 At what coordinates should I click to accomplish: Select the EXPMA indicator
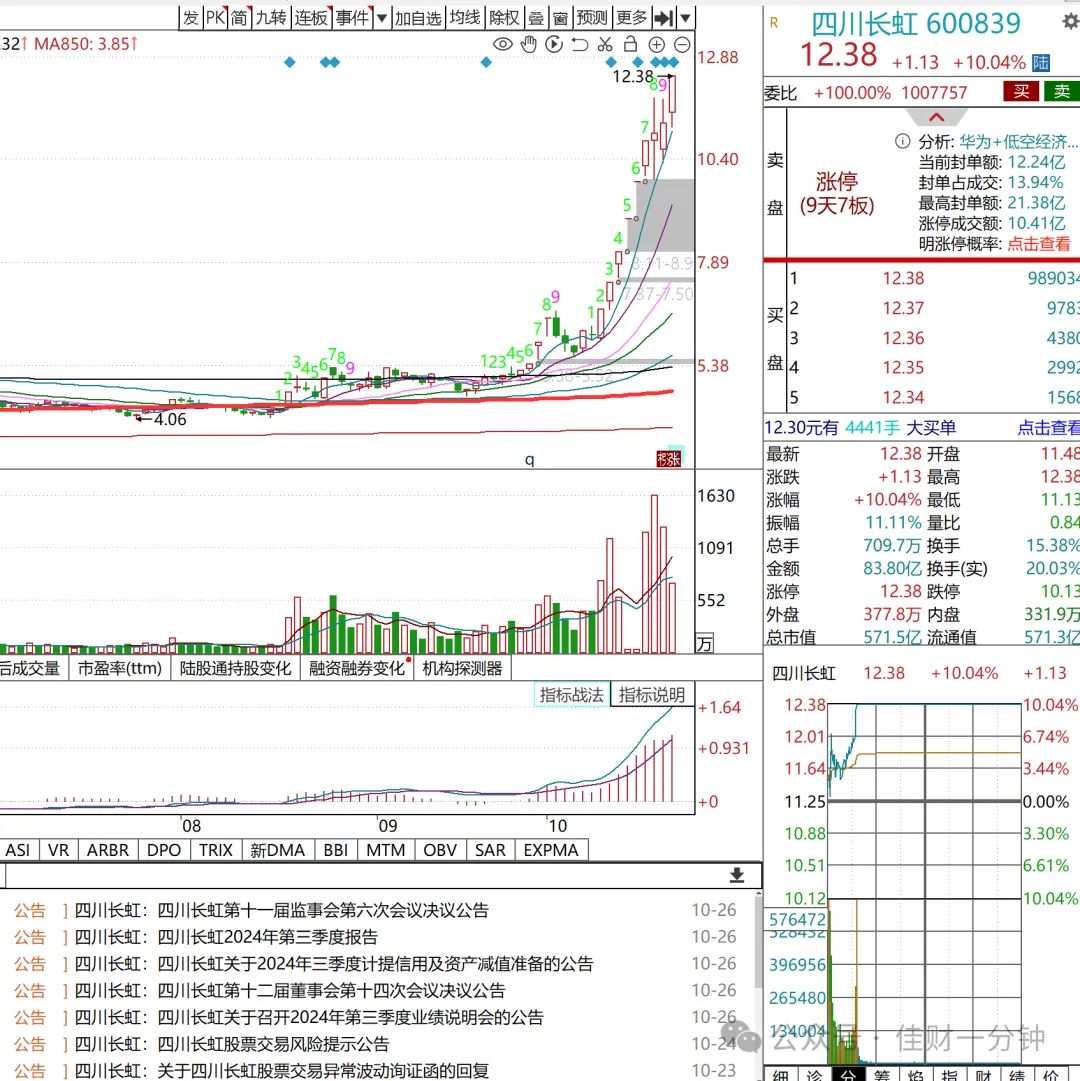pos(551,850)
